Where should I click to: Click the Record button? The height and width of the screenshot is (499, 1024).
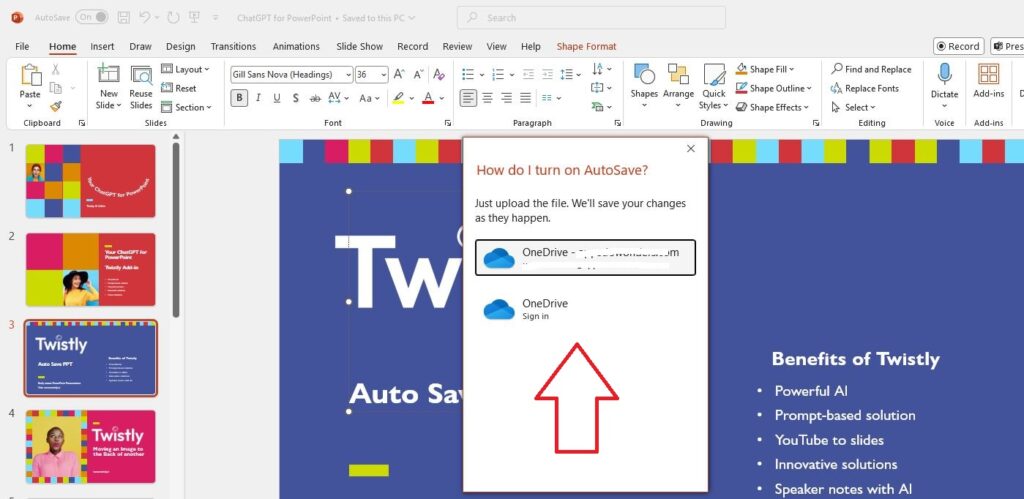pos(958,46)
